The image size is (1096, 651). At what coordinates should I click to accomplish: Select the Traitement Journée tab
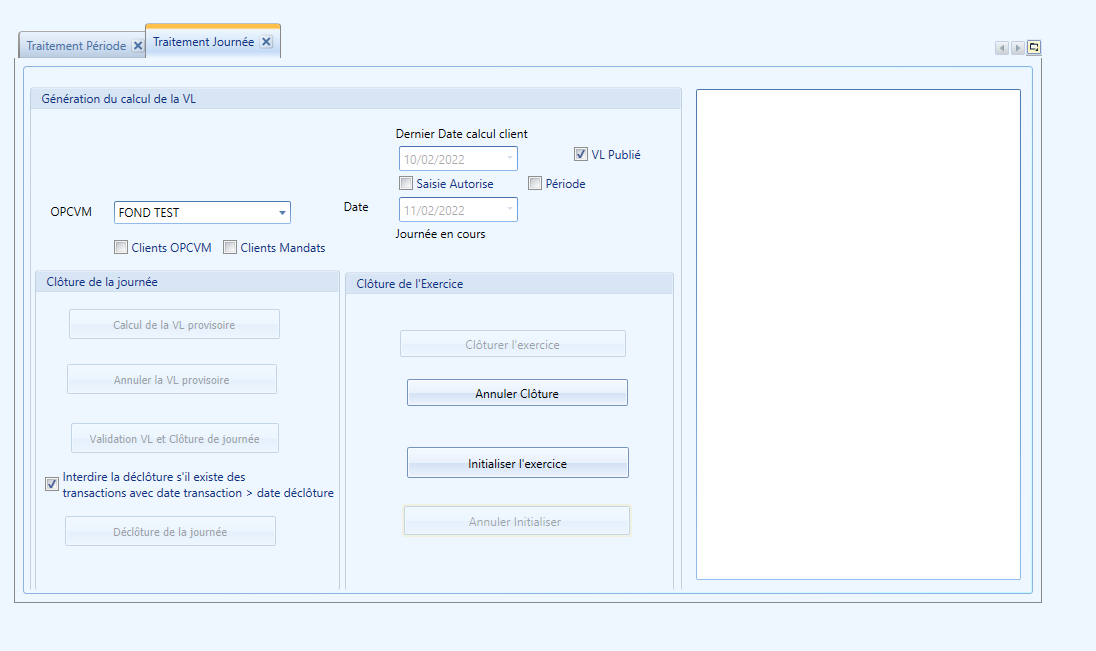click(x=203, y=42)
